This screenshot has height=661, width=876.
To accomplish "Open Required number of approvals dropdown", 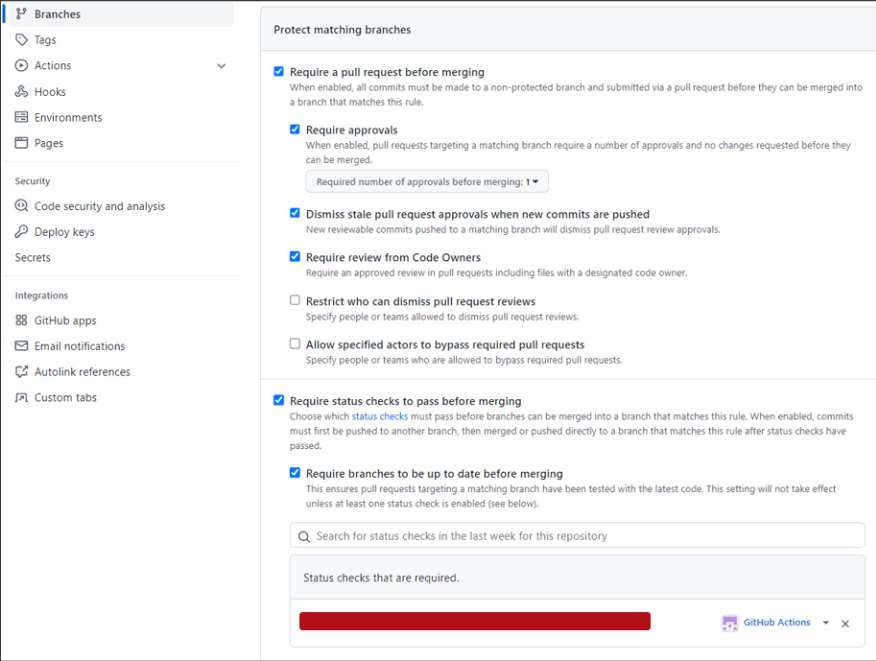I will tap(427, 182).
